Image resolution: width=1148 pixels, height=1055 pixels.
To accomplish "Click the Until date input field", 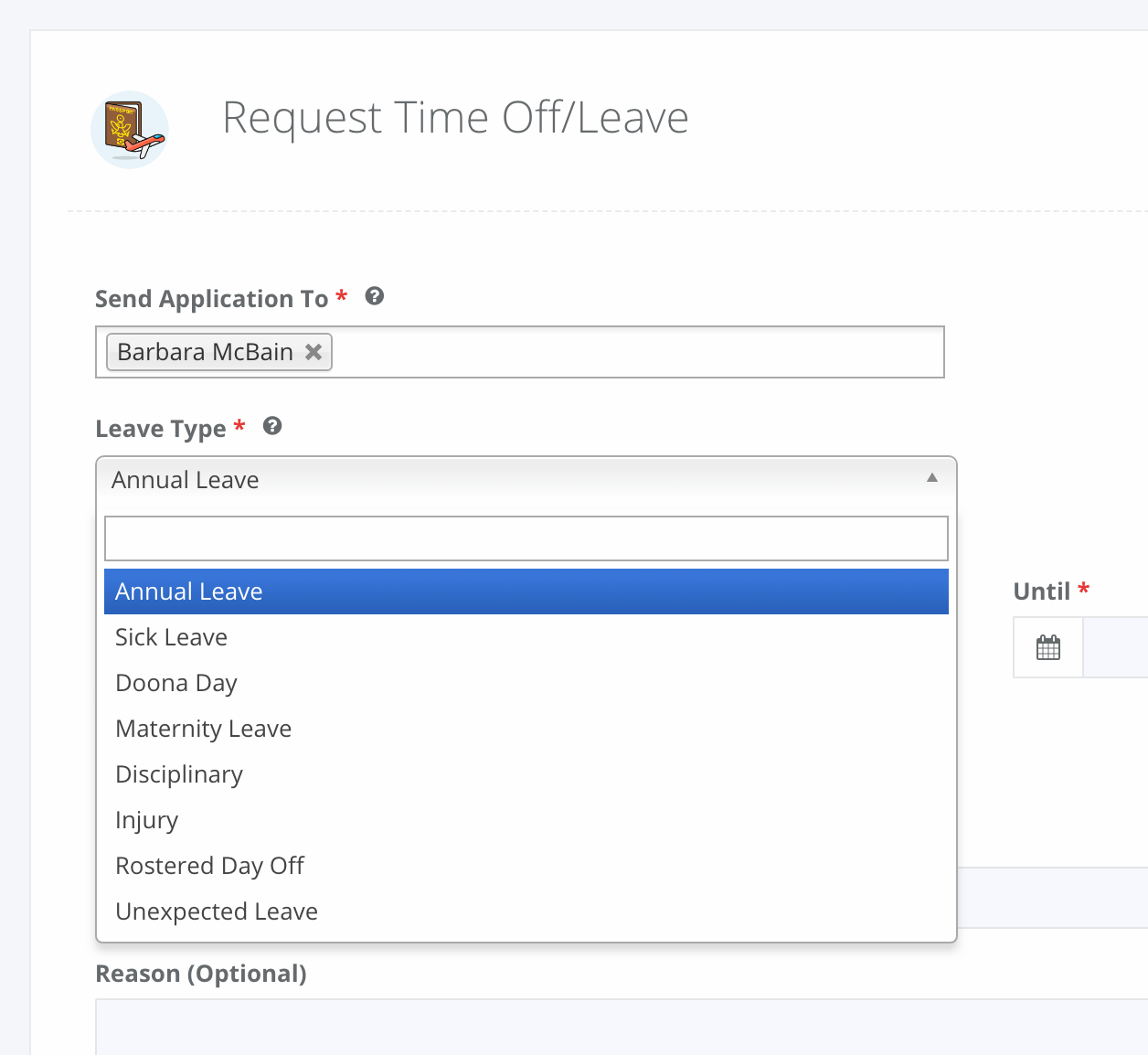I will pos(1116,647).
